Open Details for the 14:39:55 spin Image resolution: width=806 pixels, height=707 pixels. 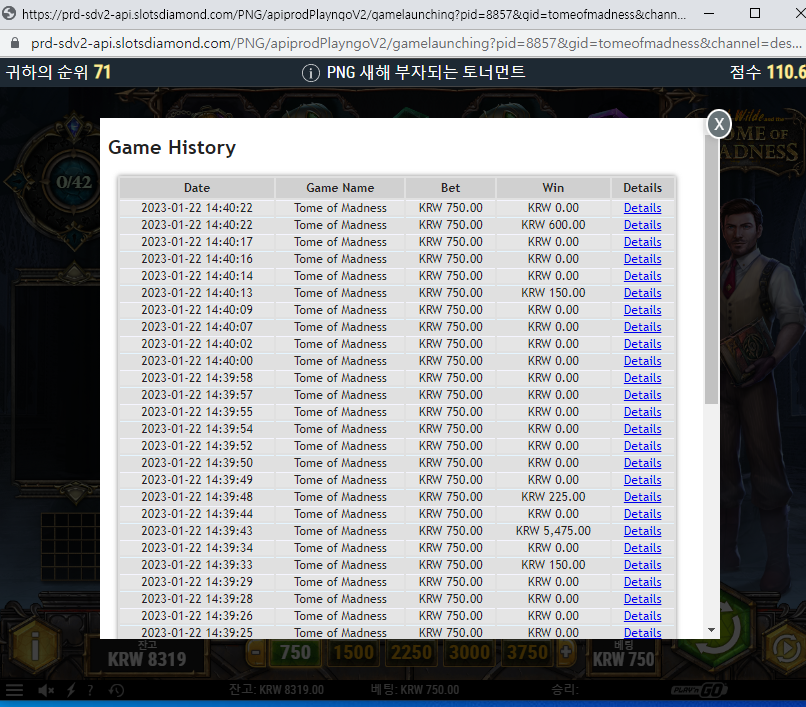point(642,411)
